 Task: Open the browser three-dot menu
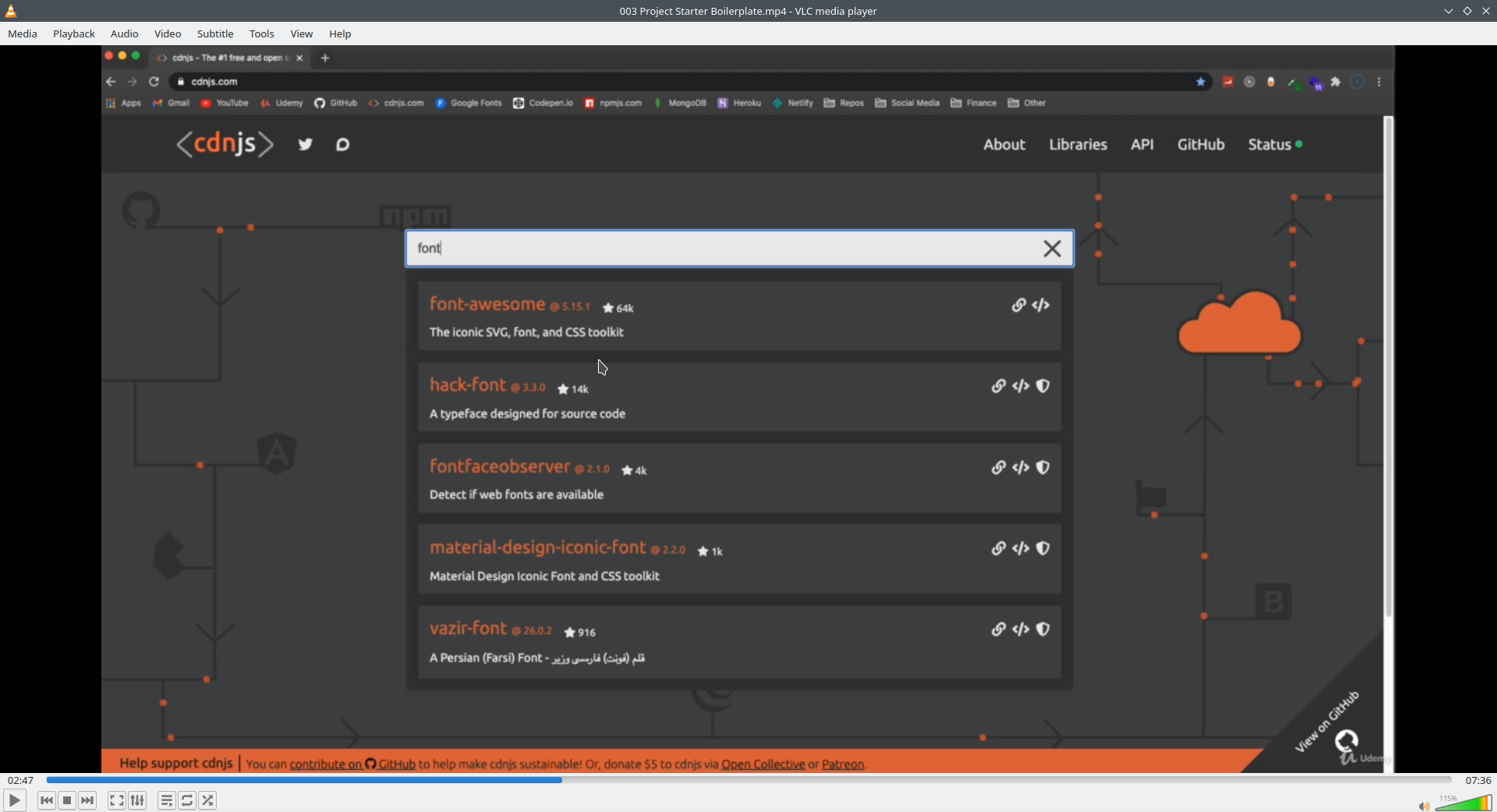pyautogui.click(x=1379, y=82)
